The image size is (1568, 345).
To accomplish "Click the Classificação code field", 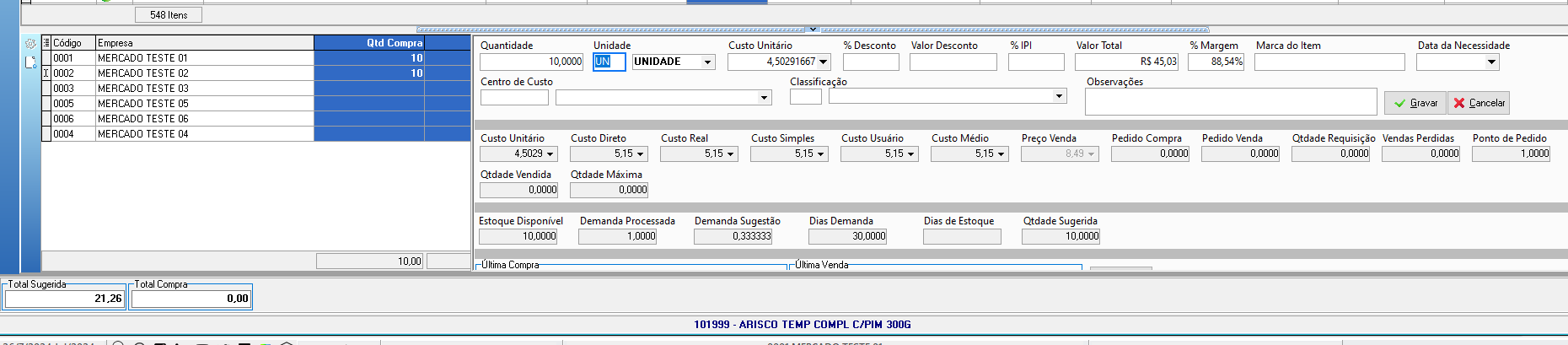I will point(806,96).
